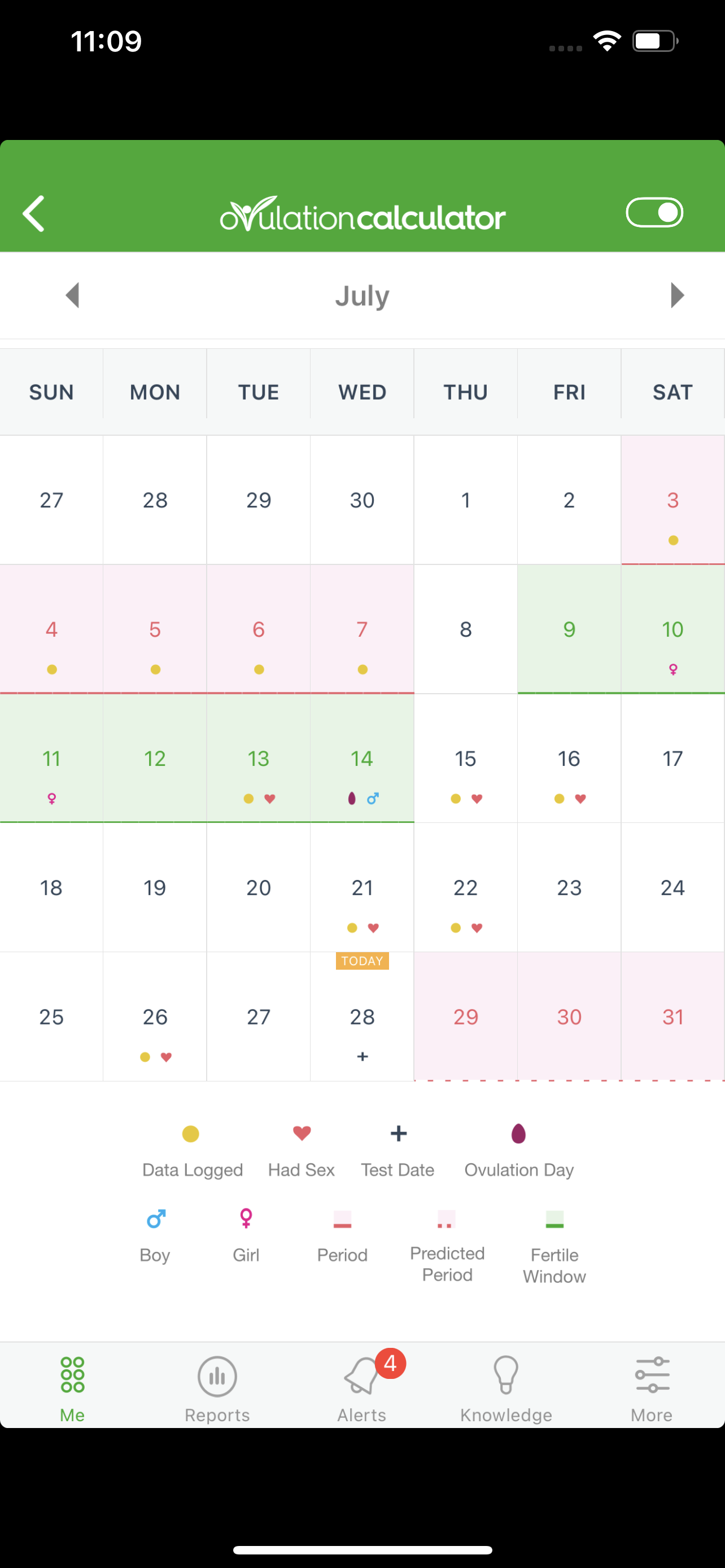The height and width of the screenshot is (1568, 725).
Task: Tap the back arrow in the header
Action: (34, 213)
